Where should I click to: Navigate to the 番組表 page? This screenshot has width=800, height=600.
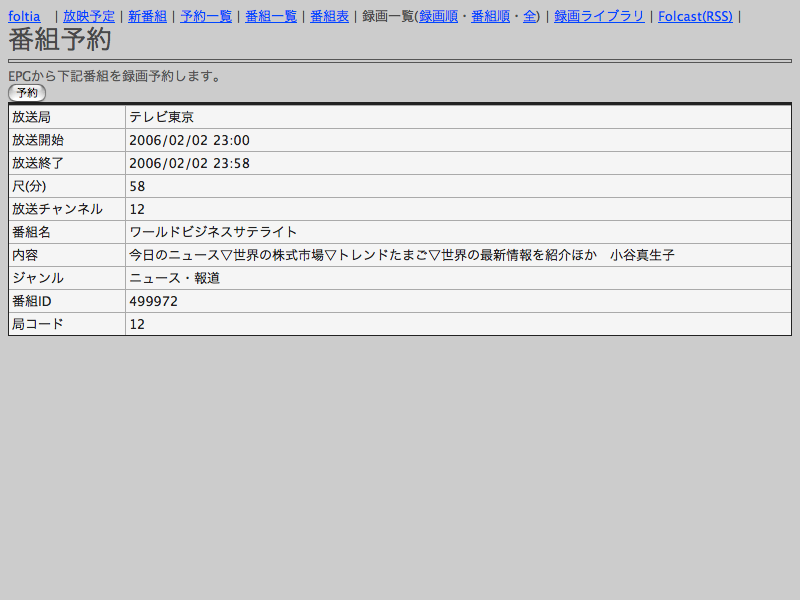(329, 16)
